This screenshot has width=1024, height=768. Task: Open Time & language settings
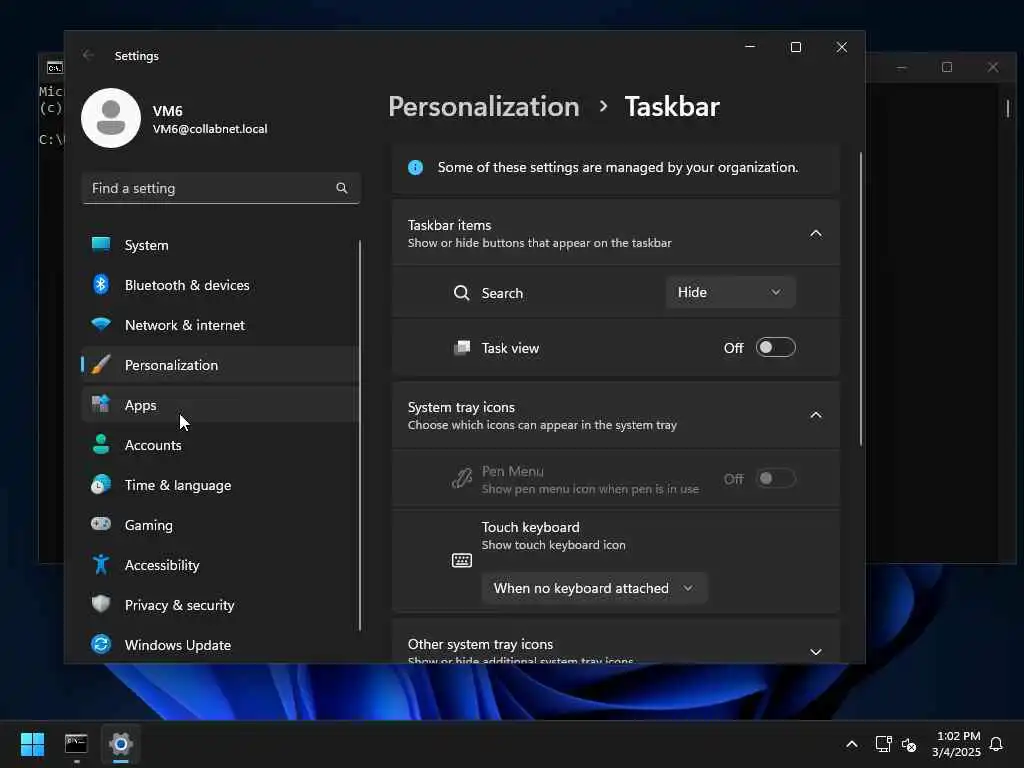[220, 485]
